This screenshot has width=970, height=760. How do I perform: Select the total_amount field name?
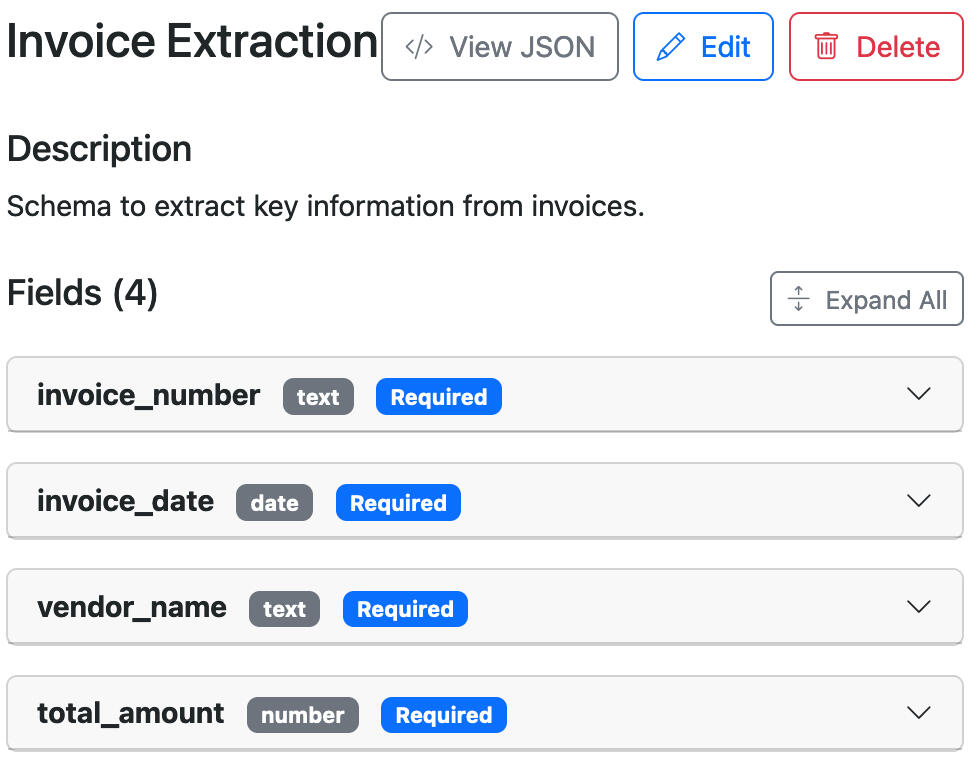click(131, 713)
